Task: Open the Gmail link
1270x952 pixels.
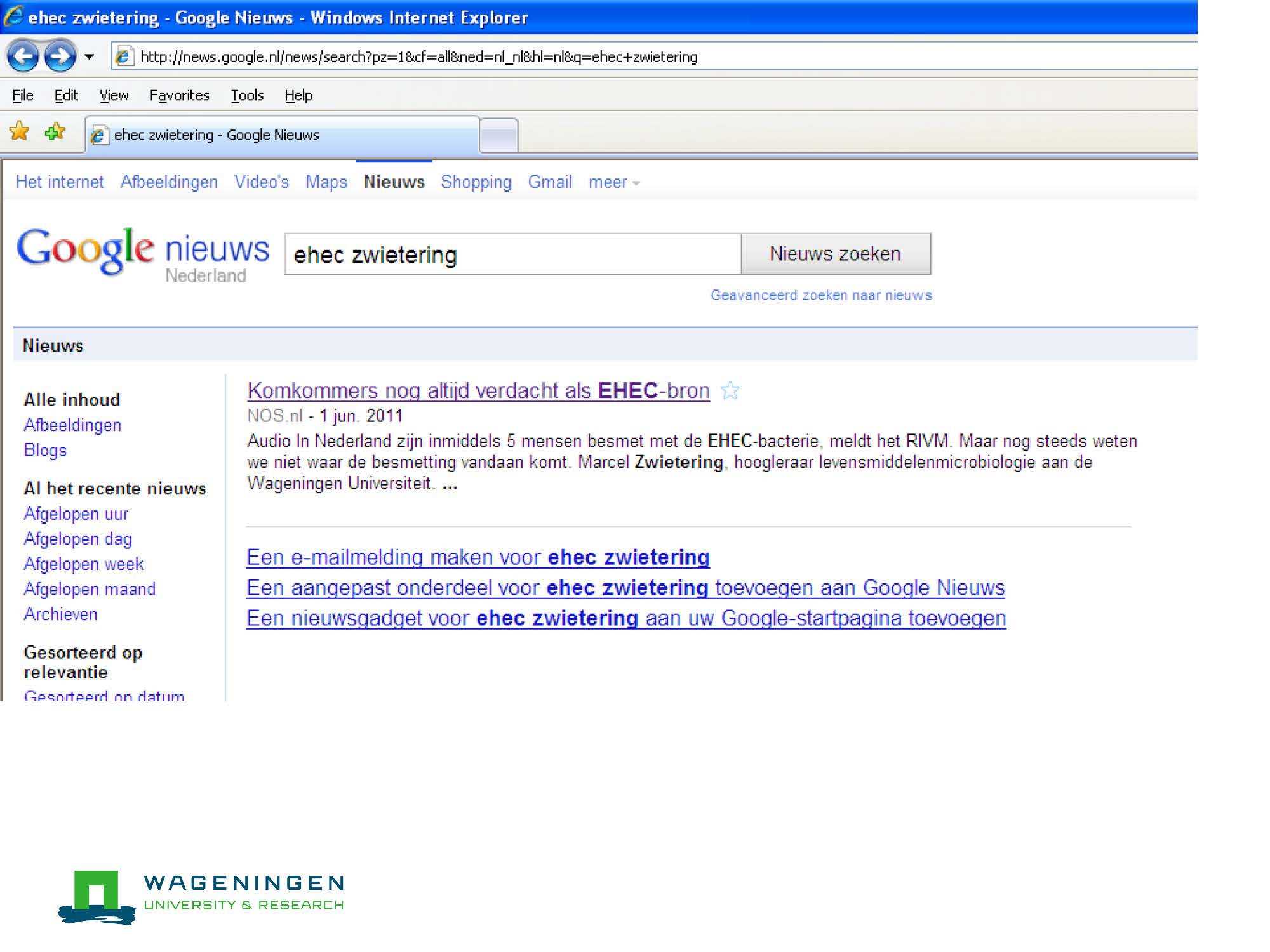Action: pos(551,182)
